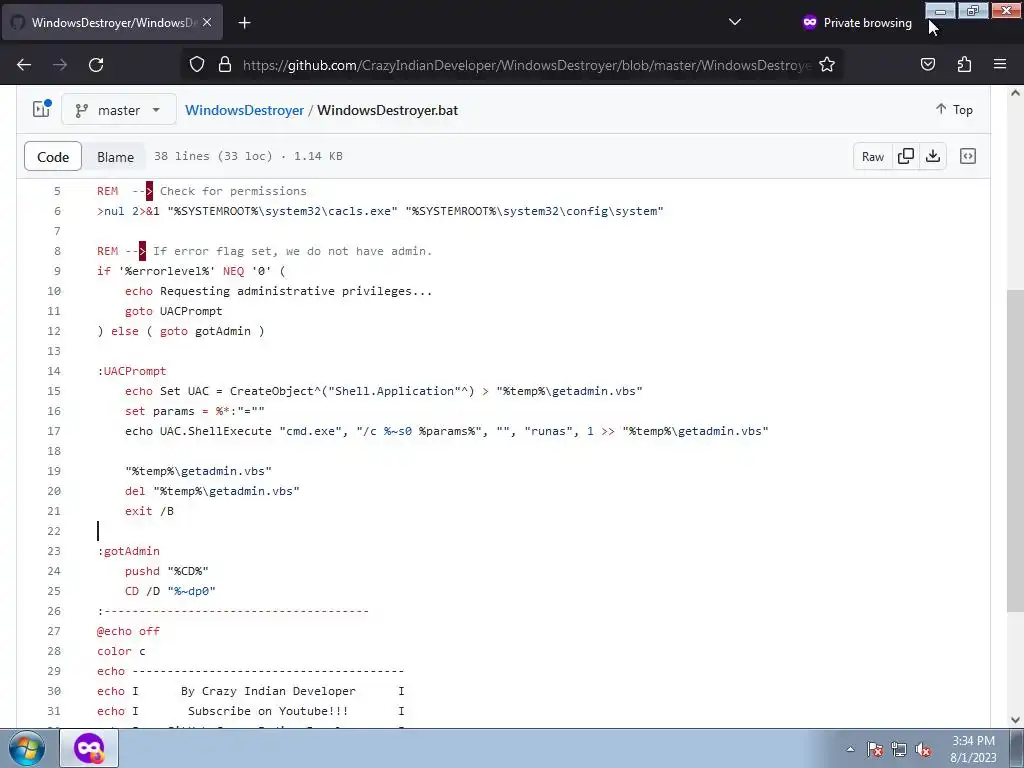Copy raw file contents
This screenshot has height=768, width=1024.
click(x=906, y=156)
